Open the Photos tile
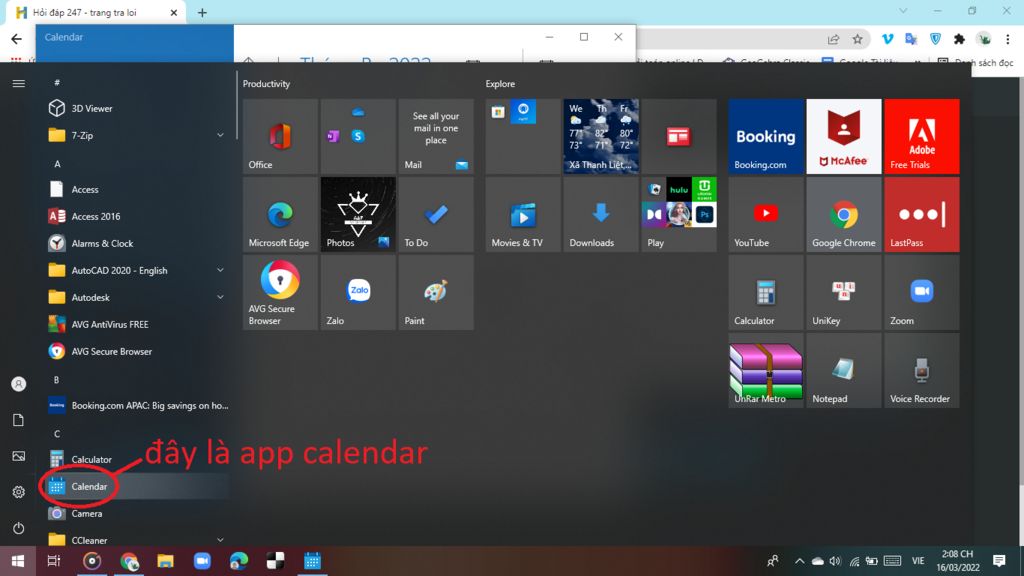 click(358, 214)
